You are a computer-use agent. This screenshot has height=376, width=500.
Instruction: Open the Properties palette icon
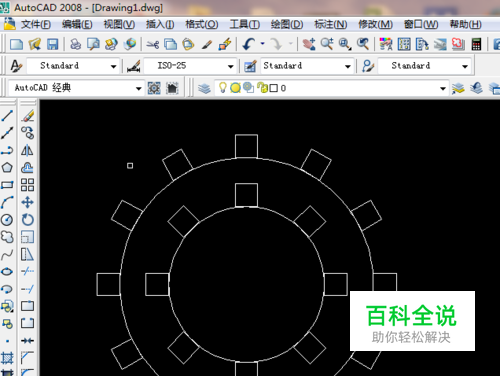tap(386, 44)
